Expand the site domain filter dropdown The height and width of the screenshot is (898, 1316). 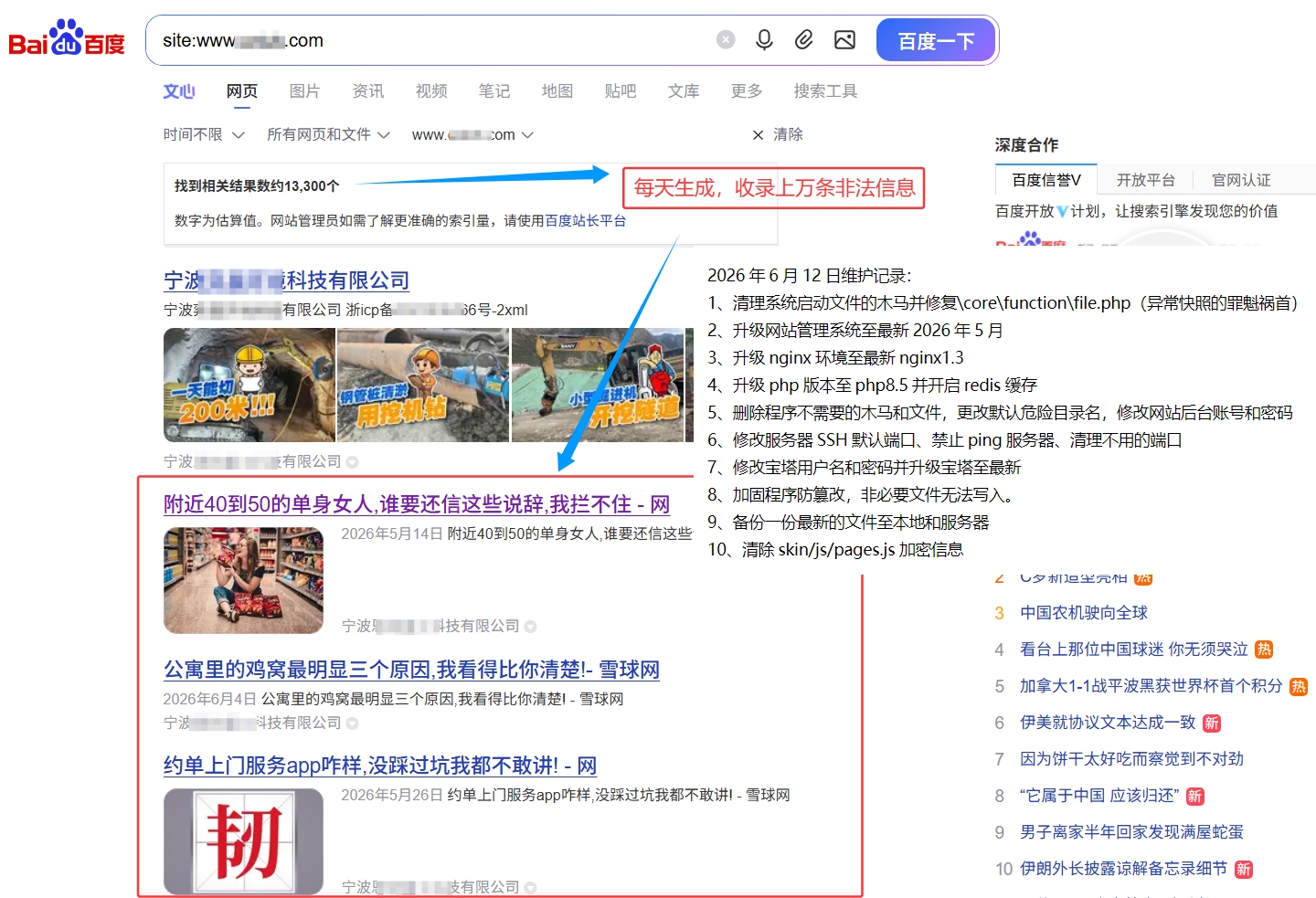pyautogui.click(x=472, y=134)
